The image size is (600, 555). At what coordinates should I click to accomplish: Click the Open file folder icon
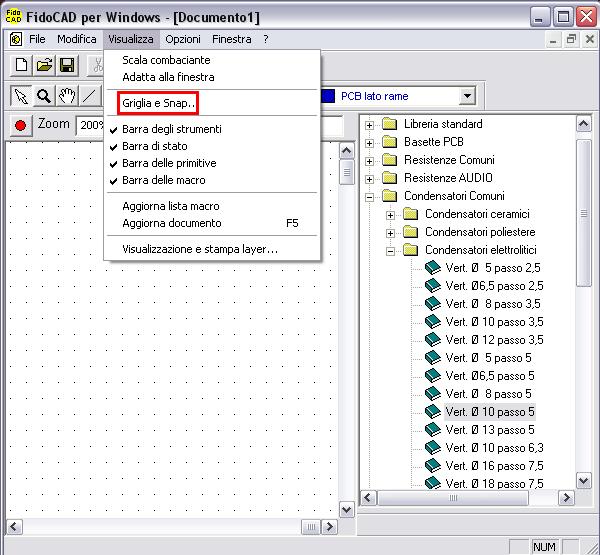click(x=44, y=65)
